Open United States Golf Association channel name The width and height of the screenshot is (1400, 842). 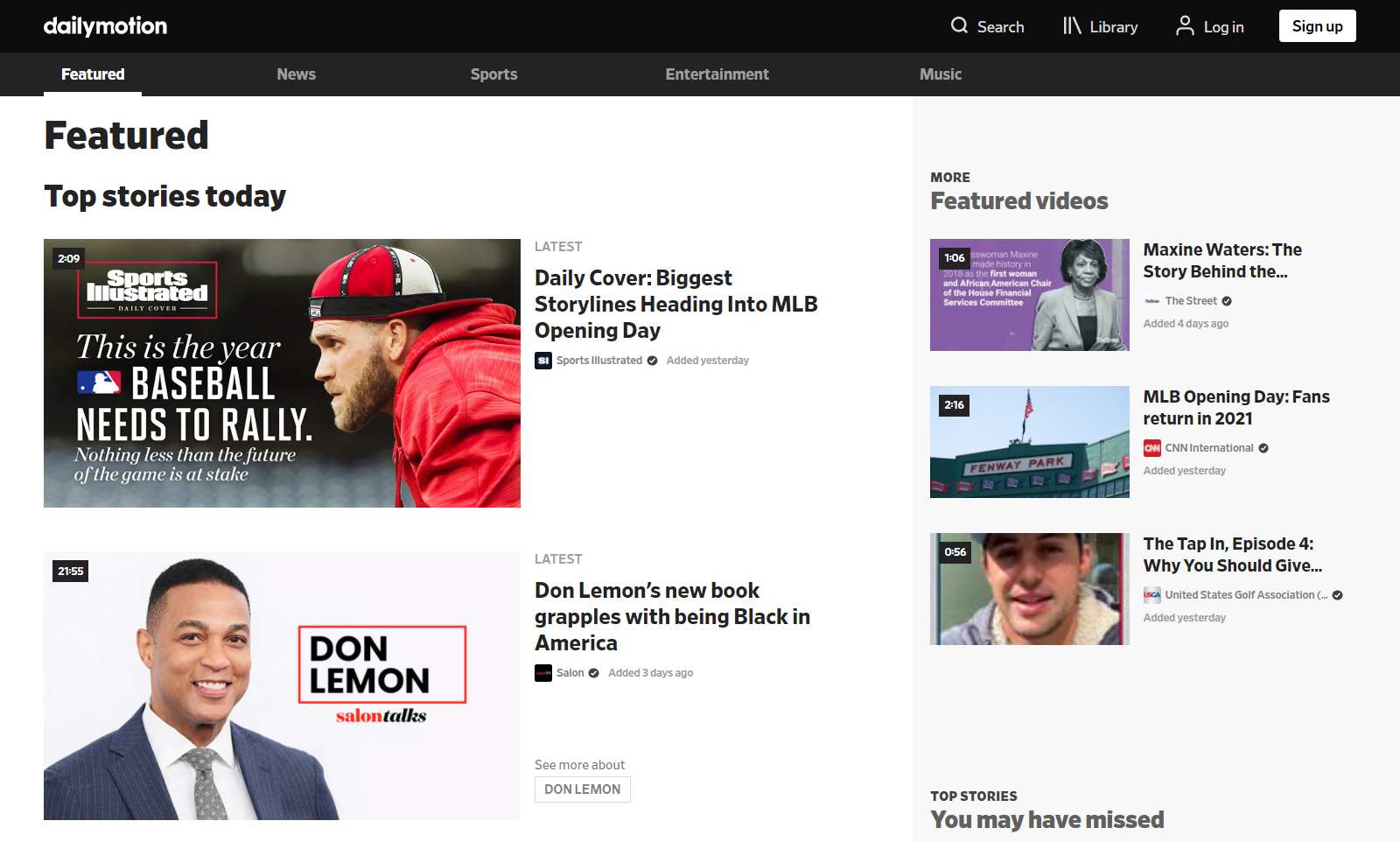tap(1246, 595)
